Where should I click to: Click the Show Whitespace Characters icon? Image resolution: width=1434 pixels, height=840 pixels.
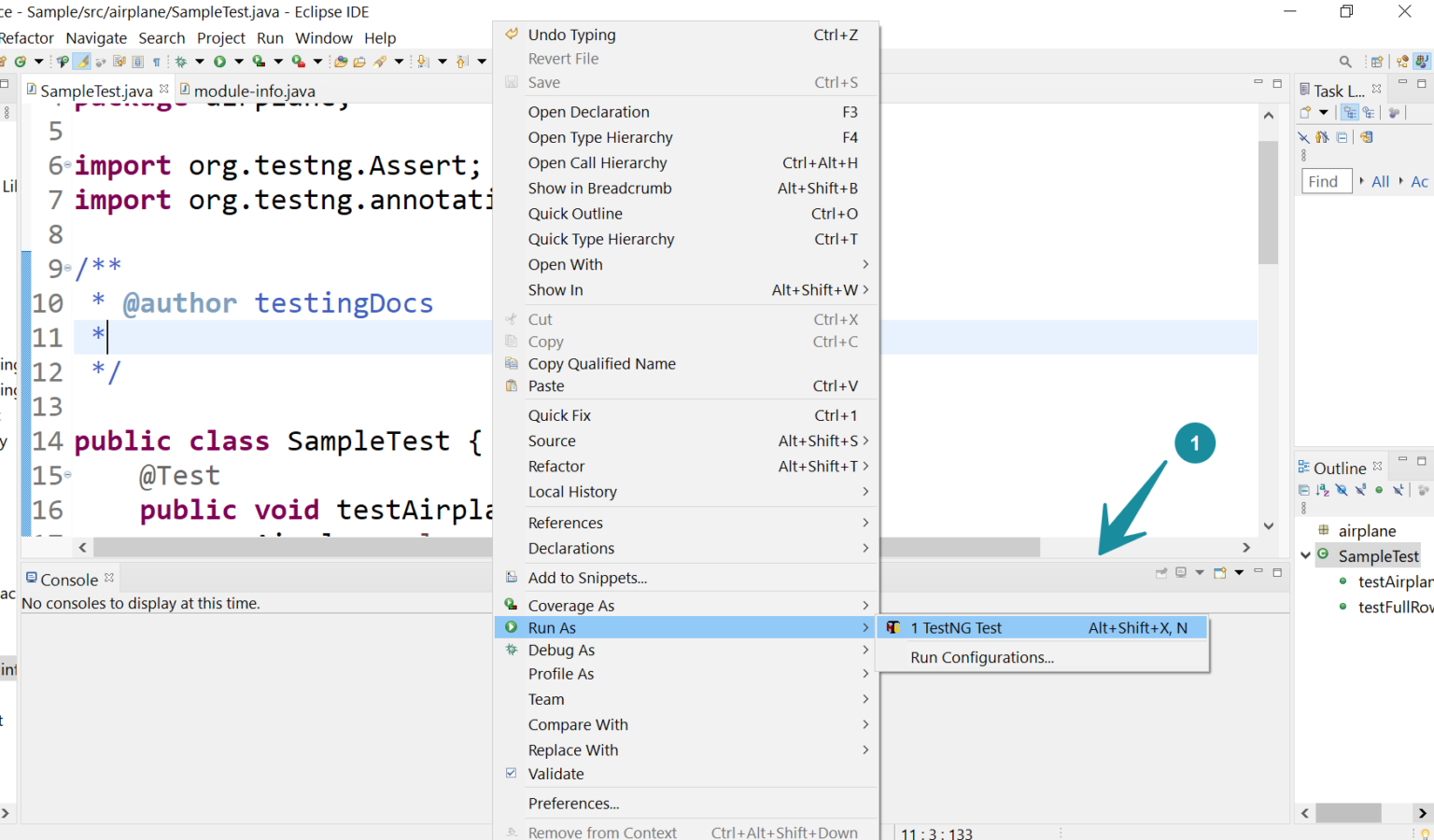(154, 61)
